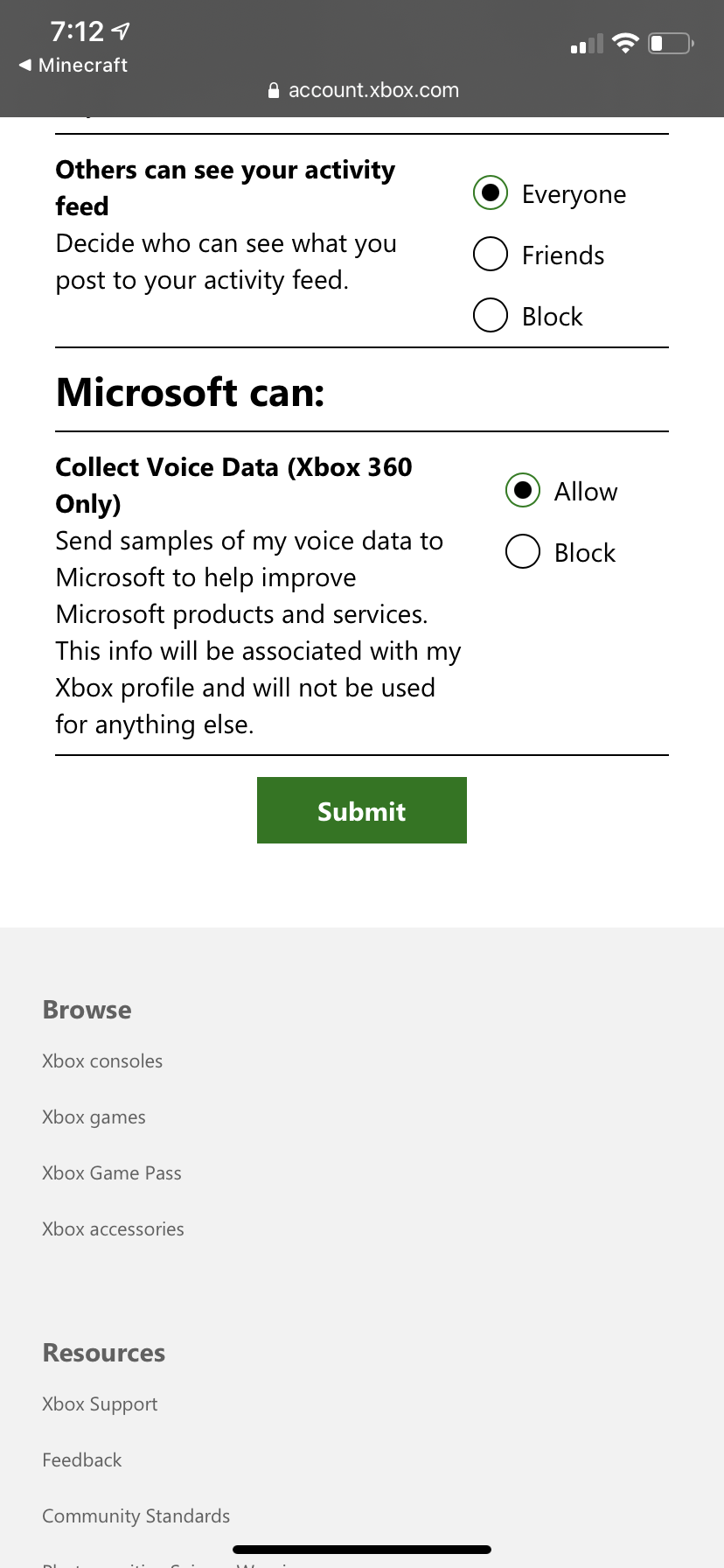Select Everyone for activity feed visibility
Screen dimensions: 724x1568
(x=491, y=193)
